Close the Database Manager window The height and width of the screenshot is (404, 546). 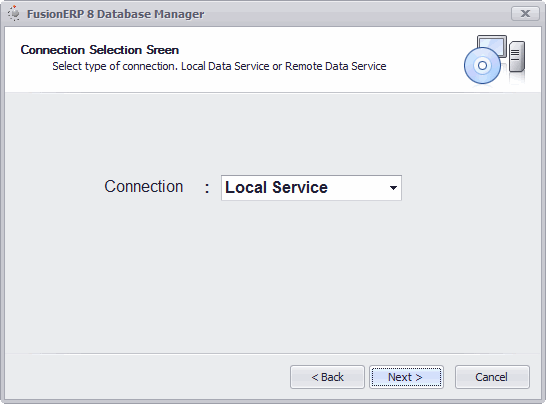point(525,14)
